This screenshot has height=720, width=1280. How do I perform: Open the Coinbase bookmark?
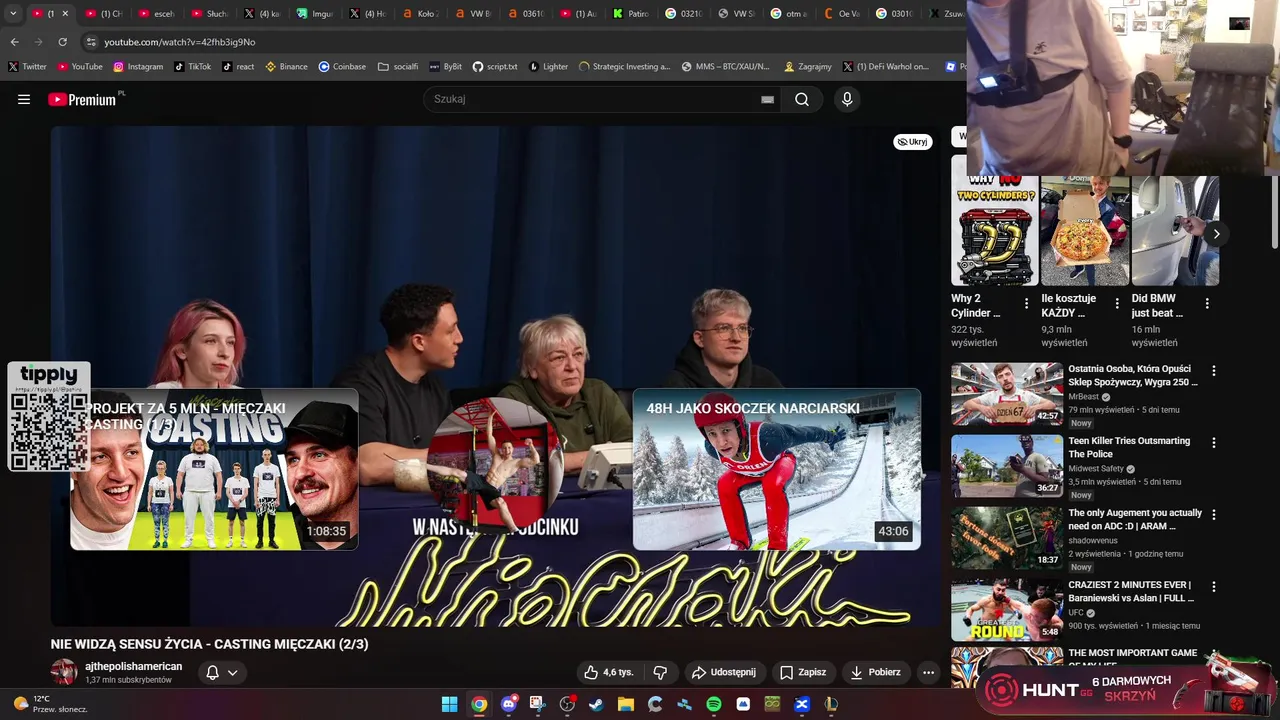[x=342, y=66]
